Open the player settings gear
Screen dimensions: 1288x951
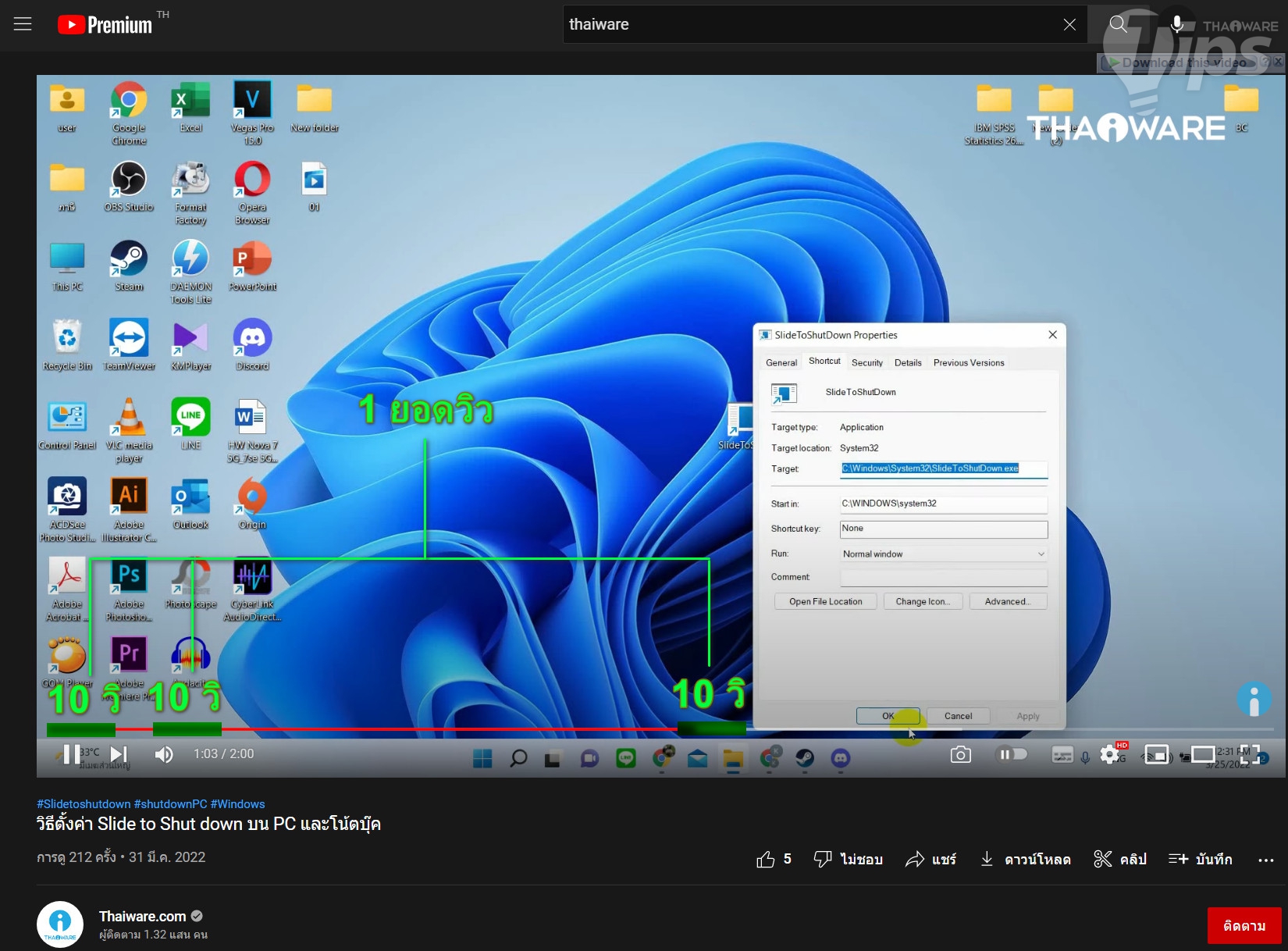1109,754
